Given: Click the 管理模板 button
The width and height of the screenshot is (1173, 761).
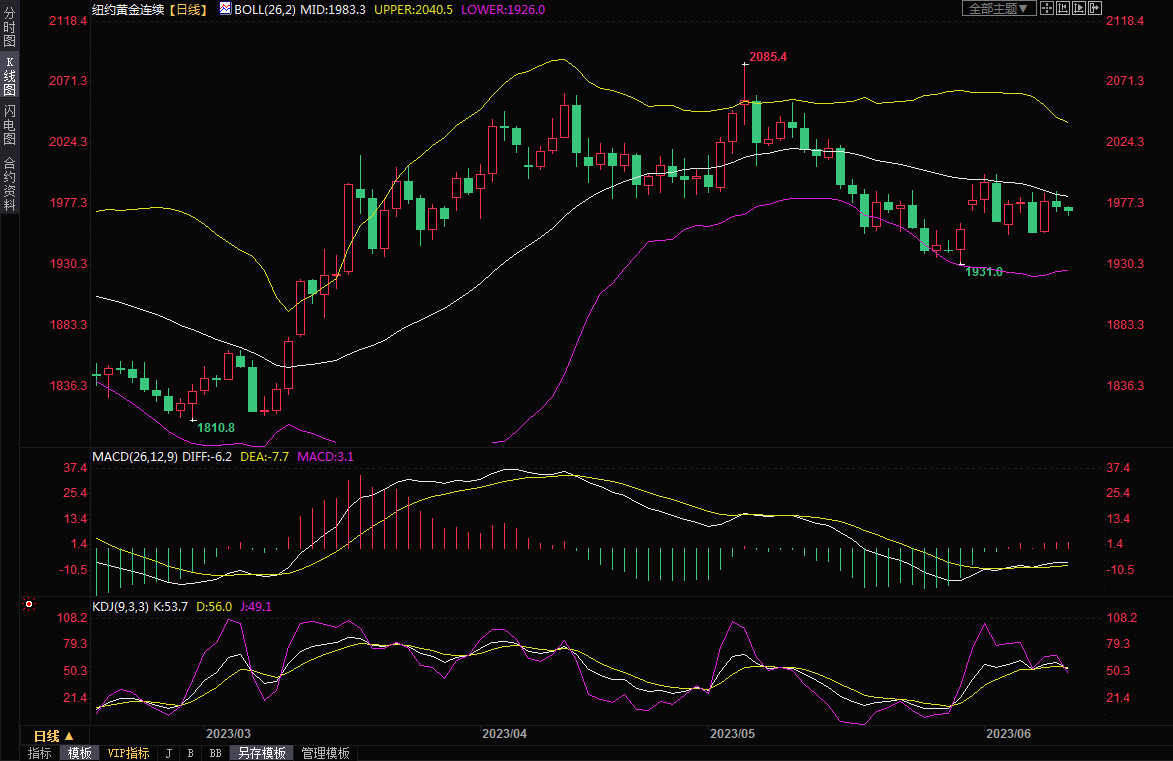Looking at the screenshot, I should click(325, 753).
